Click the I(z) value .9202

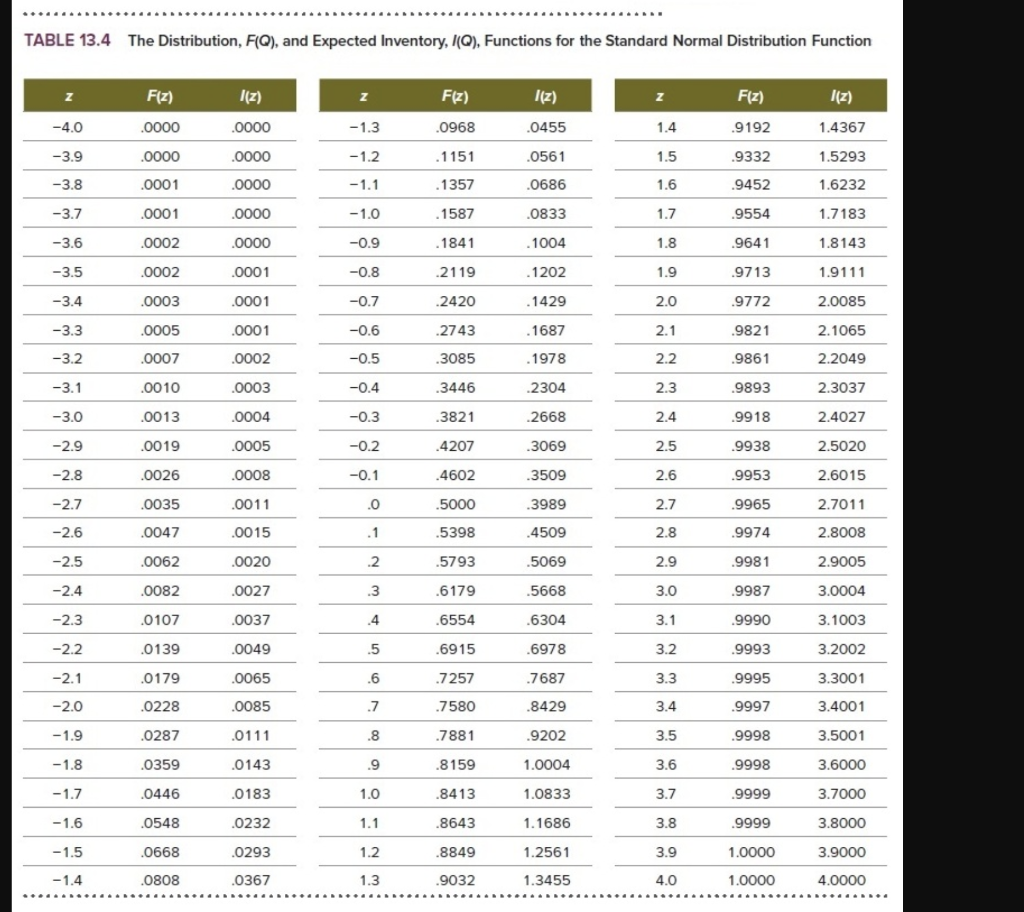[547, 736]
